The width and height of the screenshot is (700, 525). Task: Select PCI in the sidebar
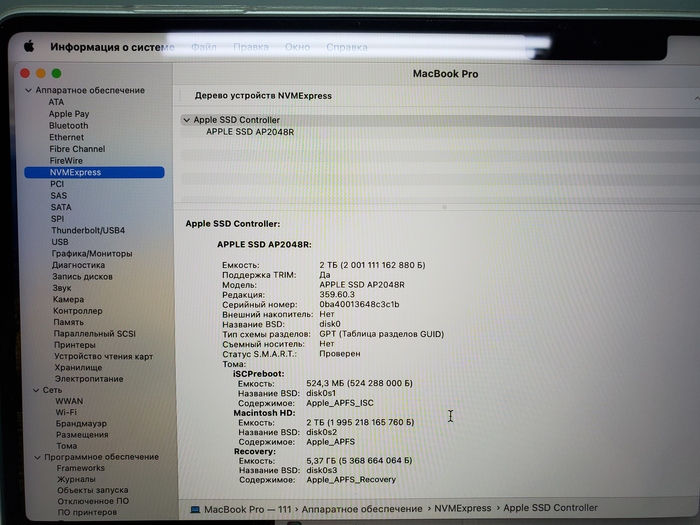[57, 184]
